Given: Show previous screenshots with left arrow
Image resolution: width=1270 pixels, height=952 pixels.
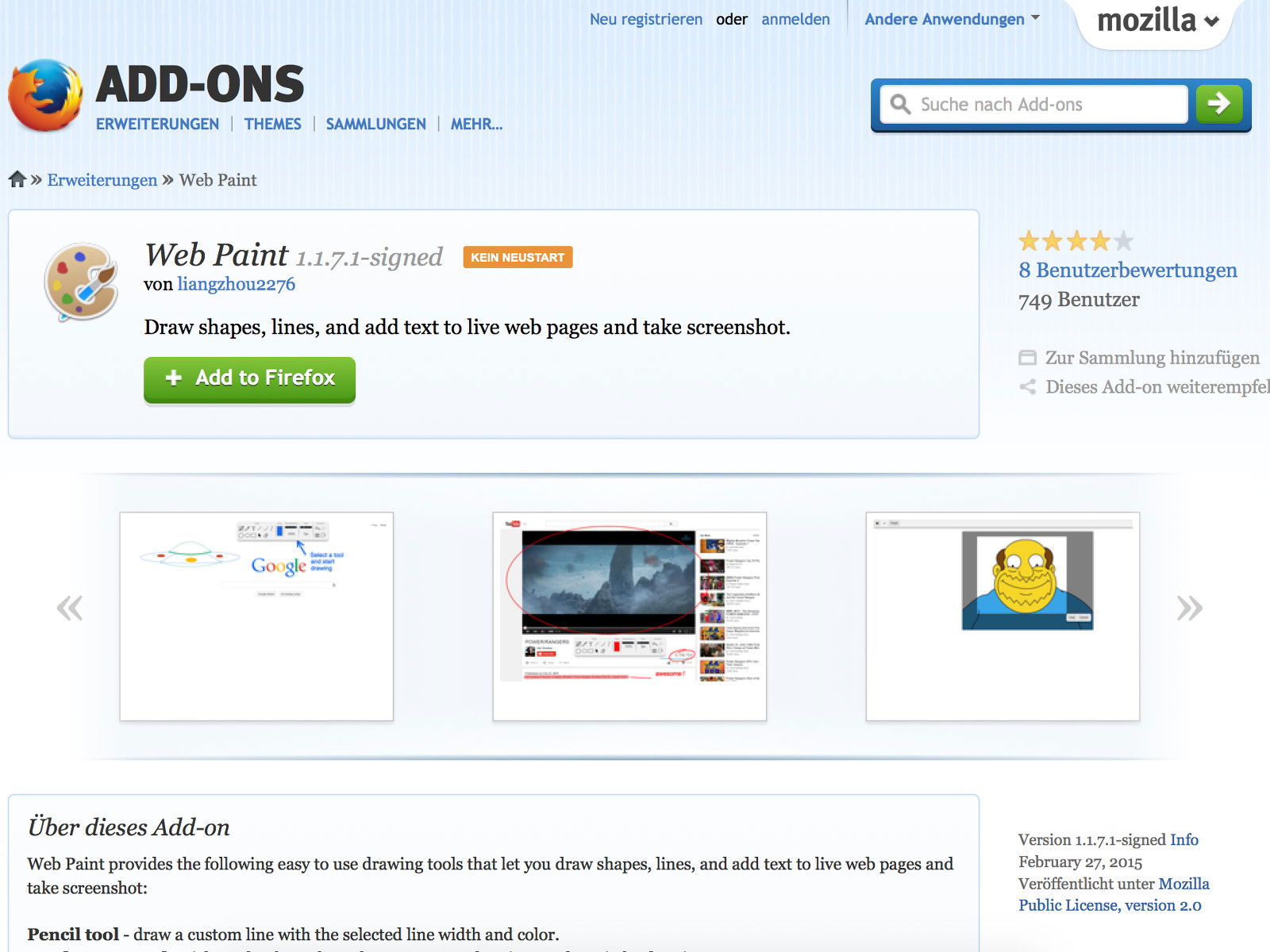Looking at the screenshot, I should coord(70,608).
